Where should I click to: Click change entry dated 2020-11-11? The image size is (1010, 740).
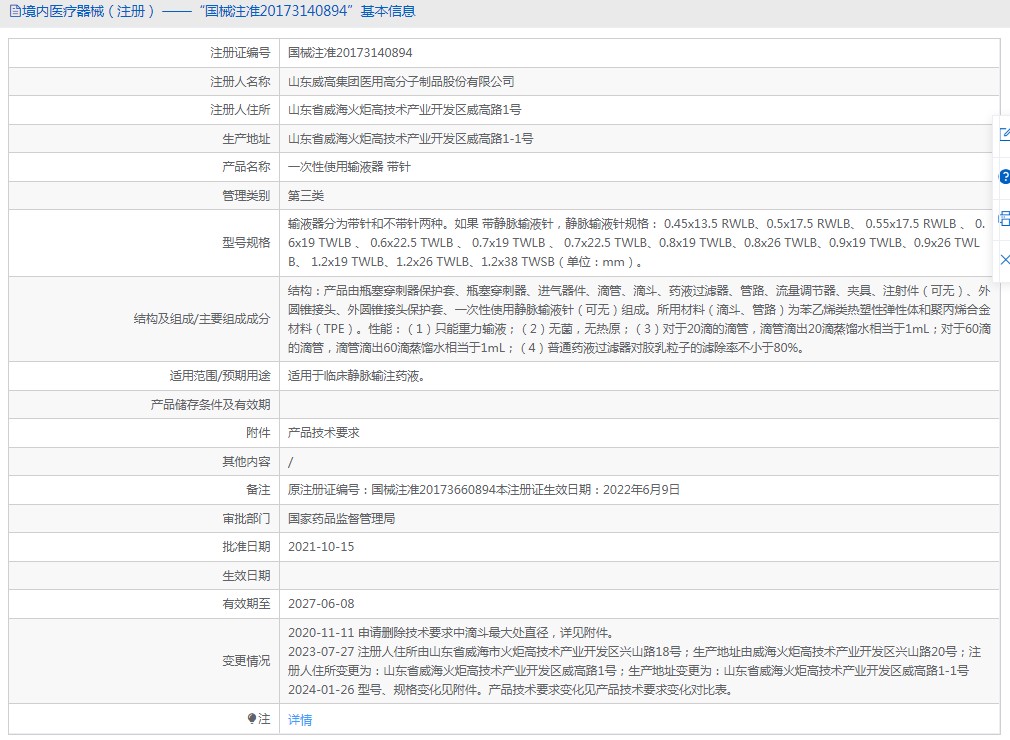[x=452, y=632]
